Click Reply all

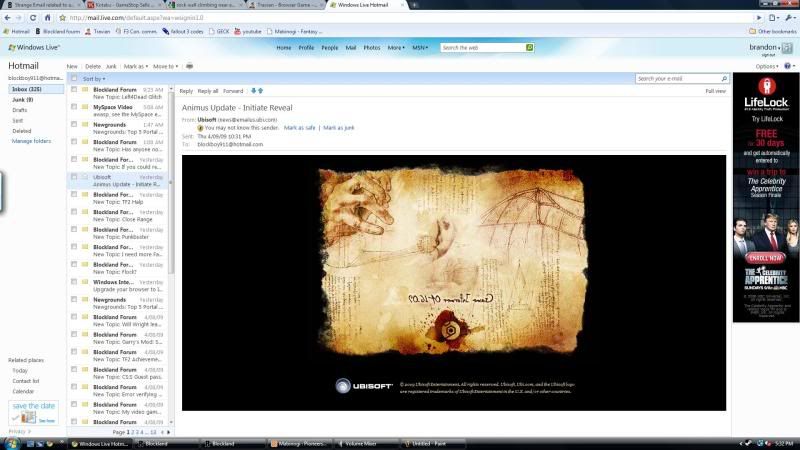[x=208, y=91]
